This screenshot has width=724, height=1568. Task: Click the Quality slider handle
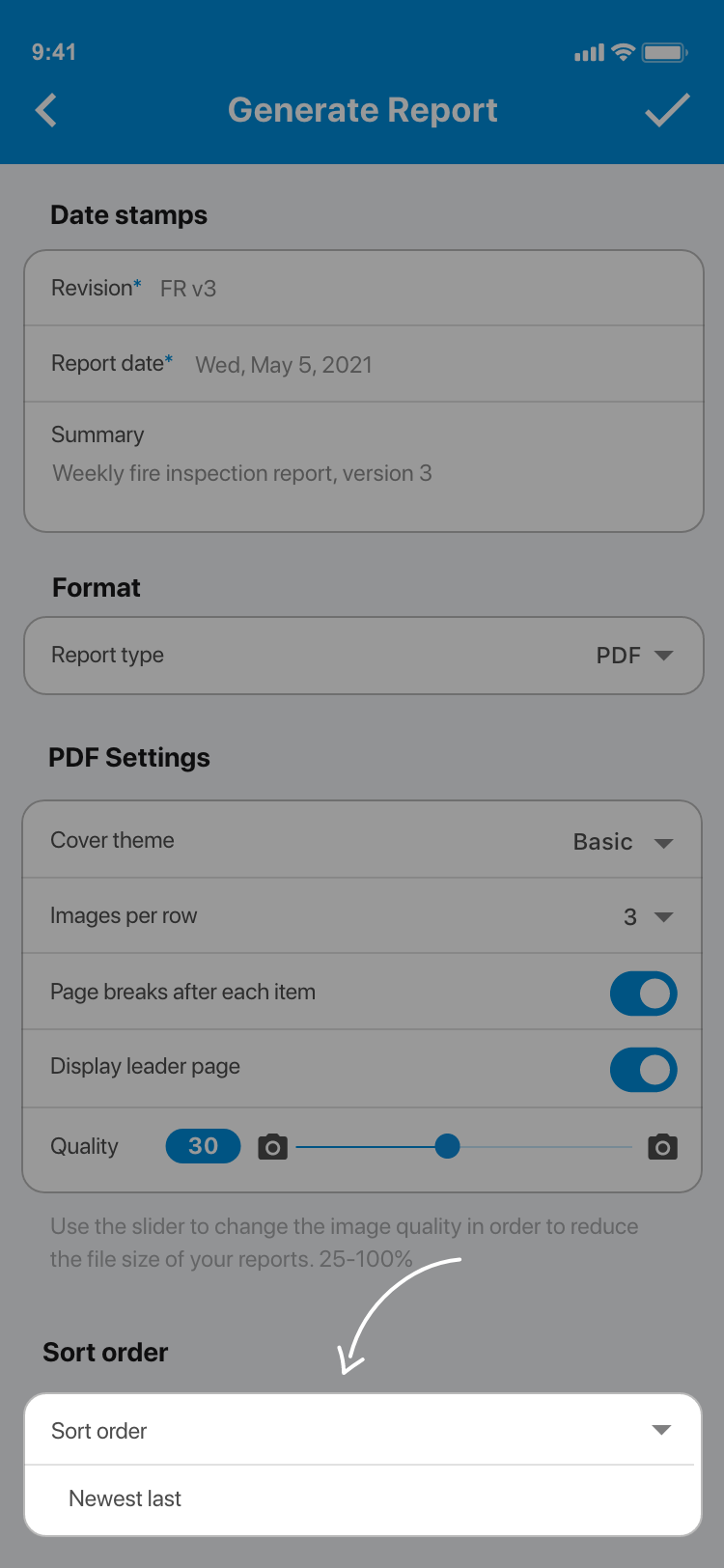pos(447,1146)
